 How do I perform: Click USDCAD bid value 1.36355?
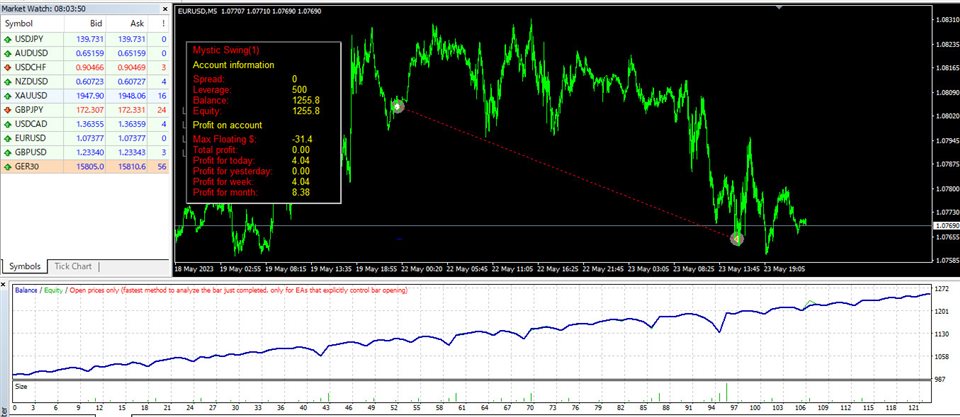click(88, 124)
